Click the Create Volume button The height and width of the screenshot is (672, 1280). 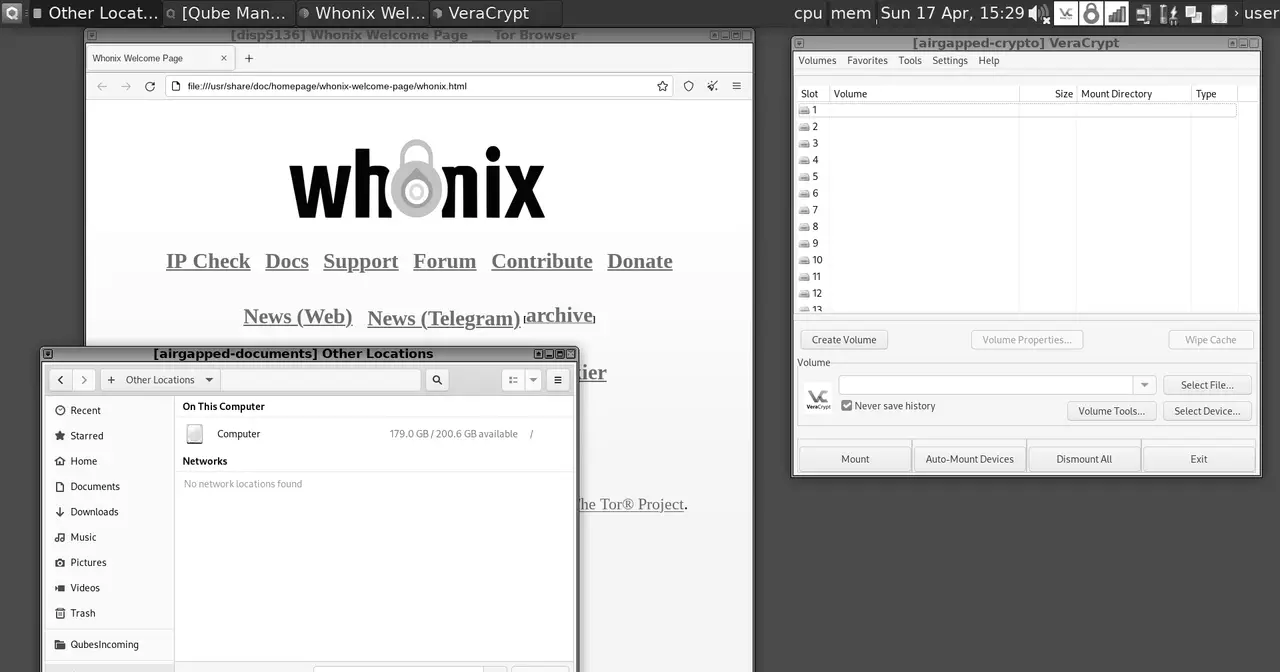[x=844, y=340]
